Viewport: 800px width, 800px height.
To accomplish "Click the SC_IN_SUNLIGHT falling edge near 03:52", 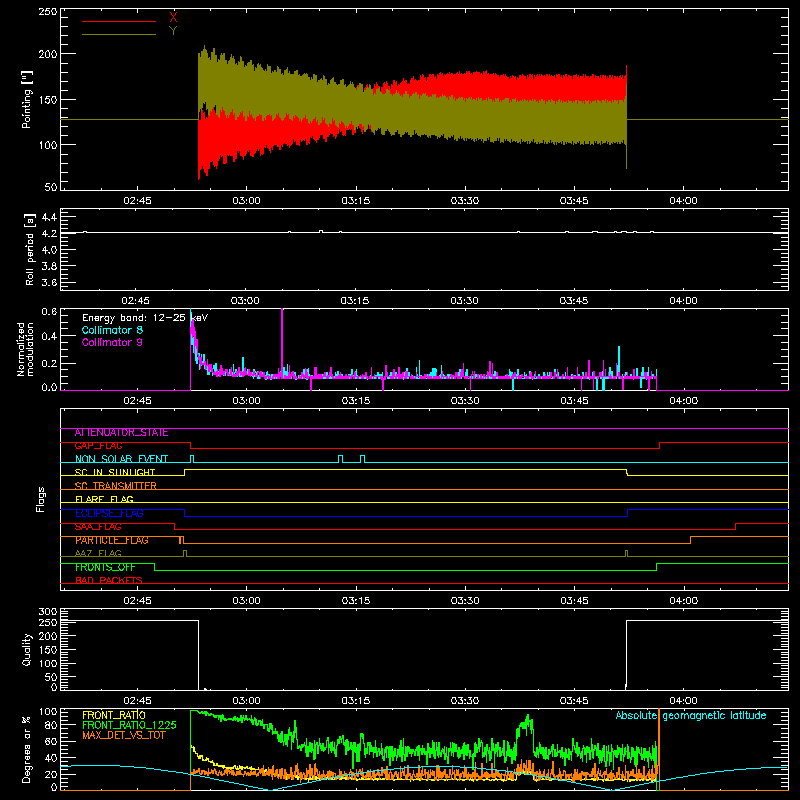I will pos(627,472).
